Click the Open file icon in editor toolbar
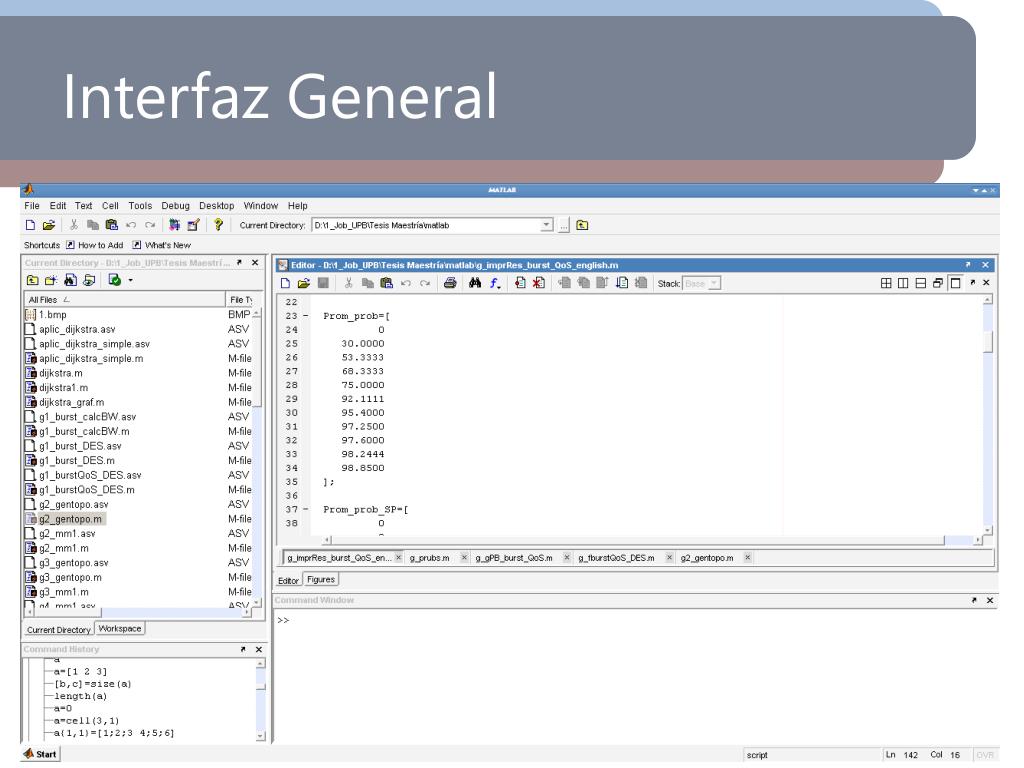Viewport: 1024px width, 768px height. pos(304,283)
